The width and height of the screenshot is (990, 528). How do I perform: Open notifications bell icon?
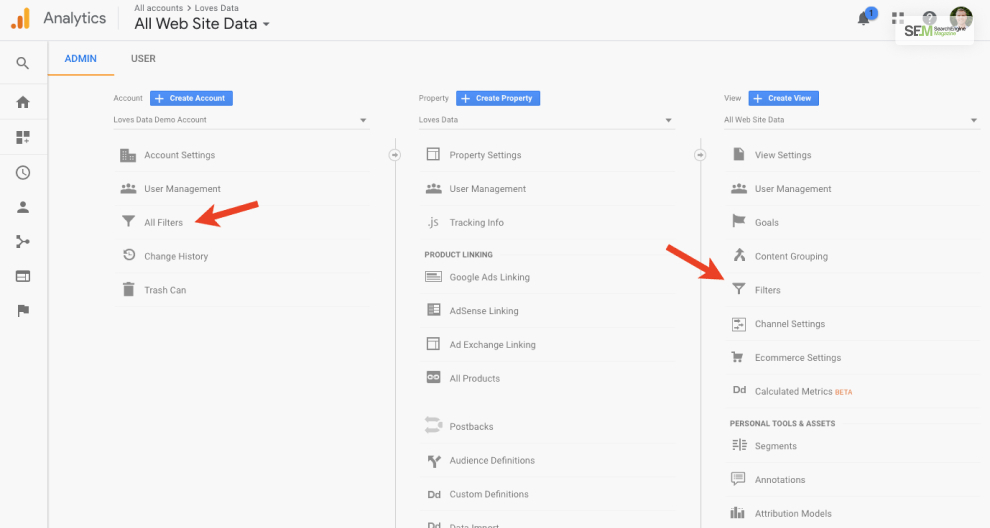click(863, 19)
